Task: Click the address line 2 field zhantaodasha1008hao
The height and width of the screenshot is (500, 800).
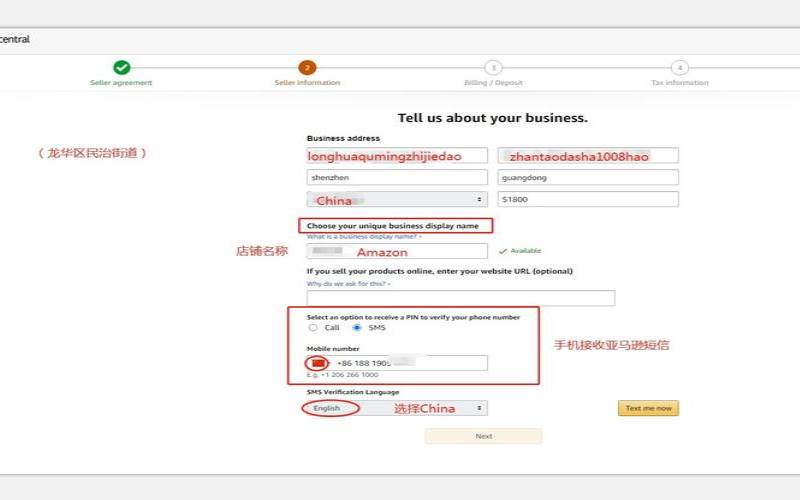Action: pyautogui.click(x=588, y=156)
